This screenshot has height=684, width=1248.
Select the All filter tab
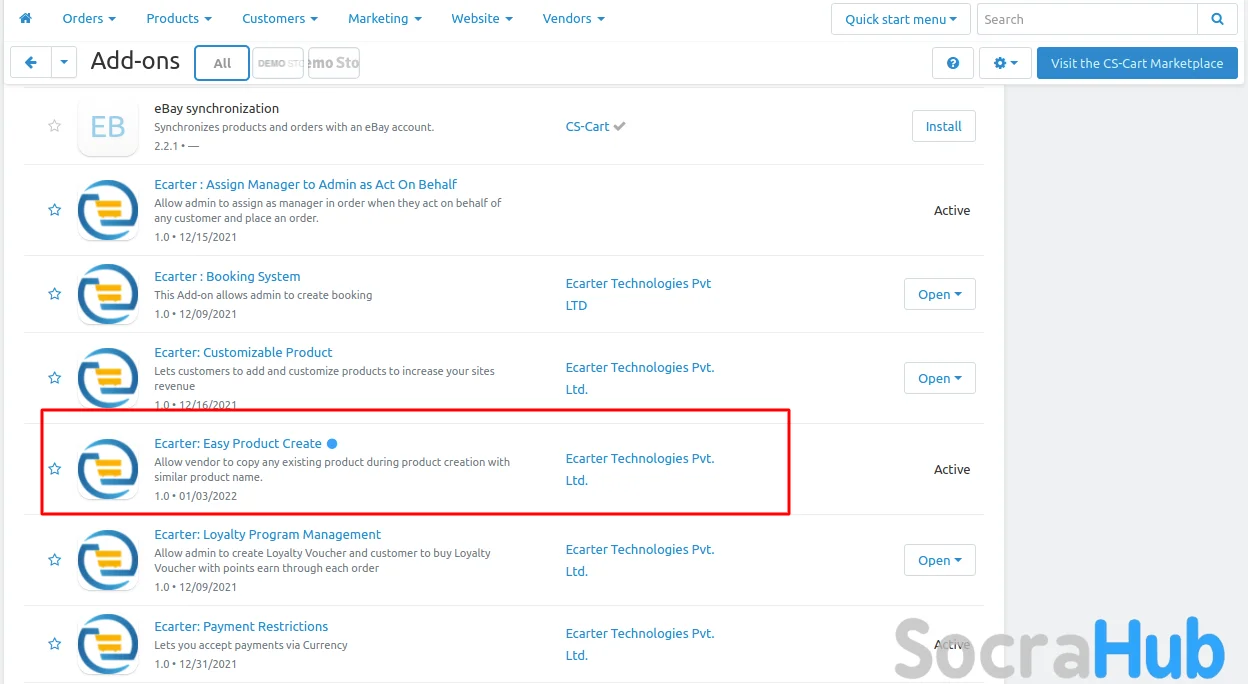[222, 63]
